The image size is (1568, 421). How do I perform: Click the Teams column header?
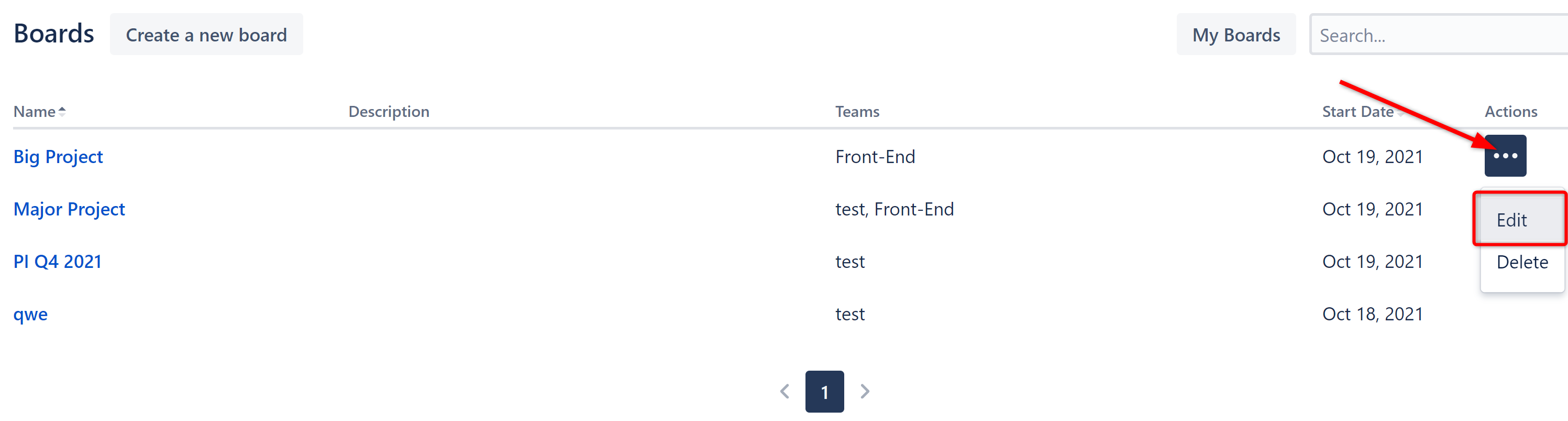(x=857, y=112)
